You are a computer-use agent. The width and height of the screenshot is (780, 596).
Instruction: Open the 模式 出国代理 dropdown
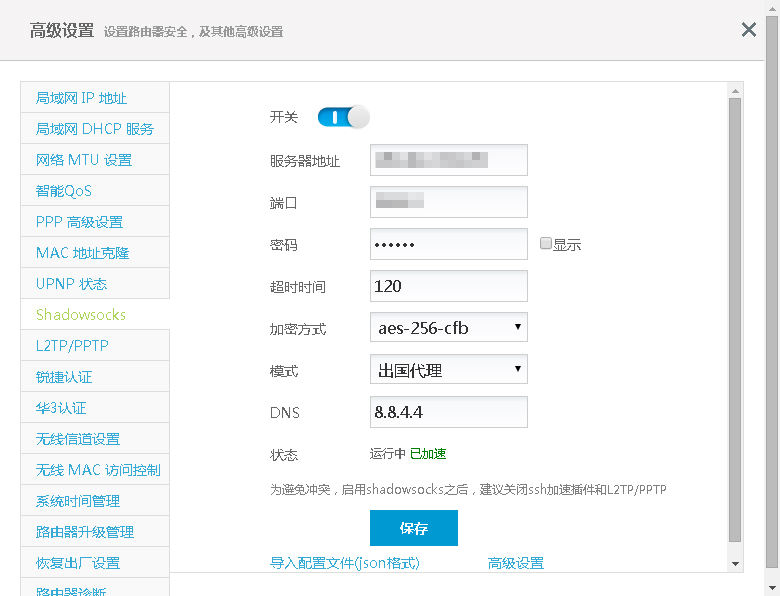449,369
